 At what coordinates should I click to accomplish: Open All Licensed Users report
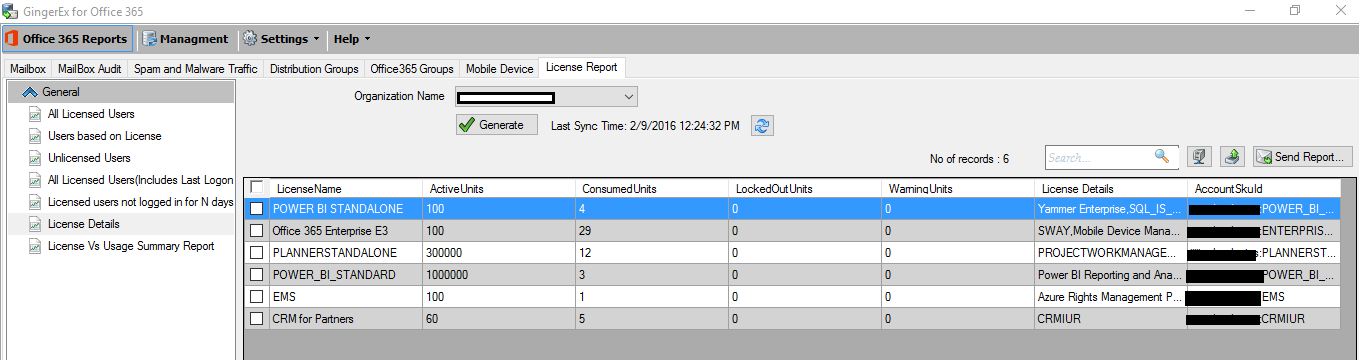pyautogui.click(x=91, y=114)
